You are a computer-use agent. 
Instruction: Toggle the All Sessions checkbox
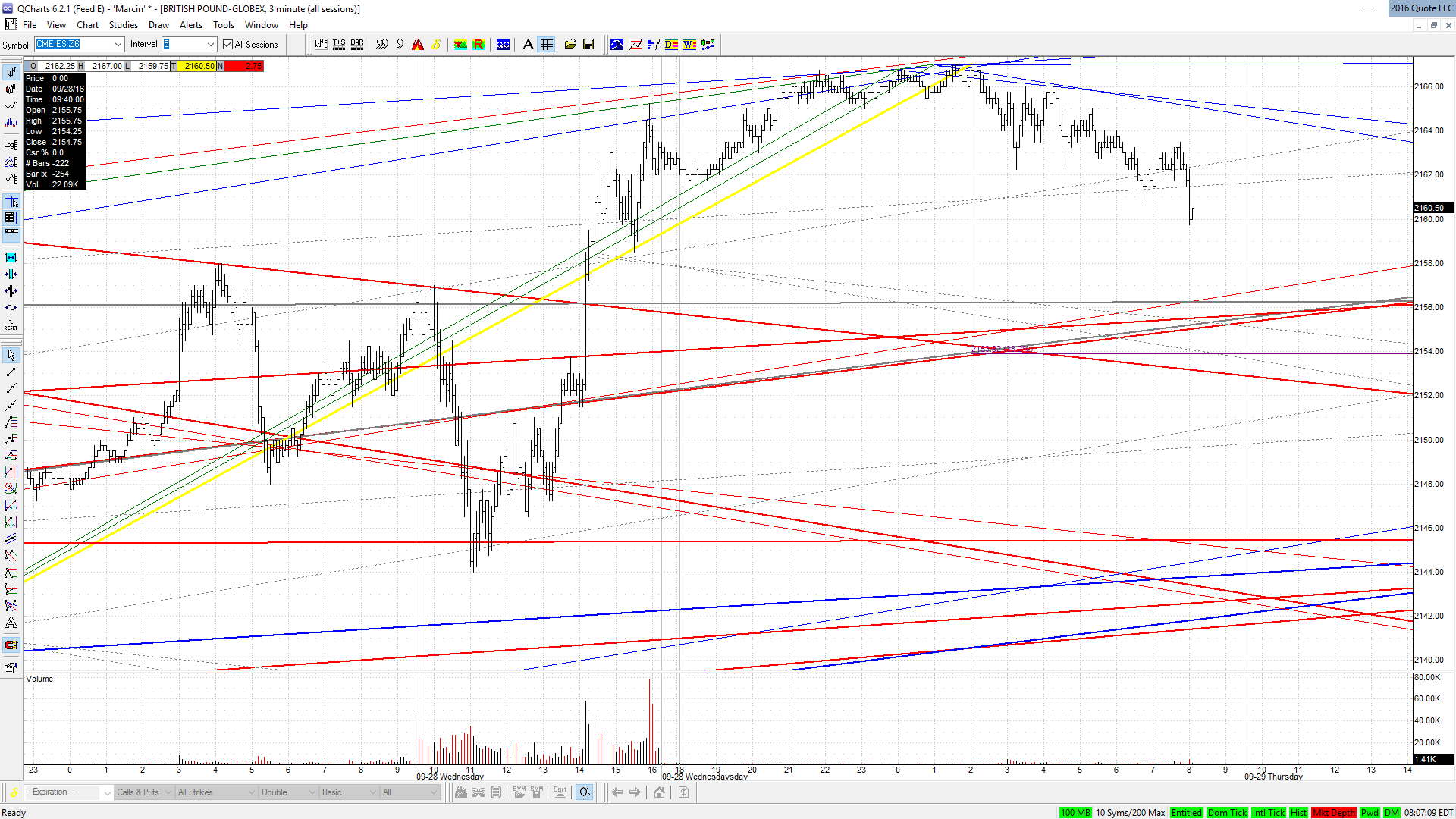pos(227,45)
